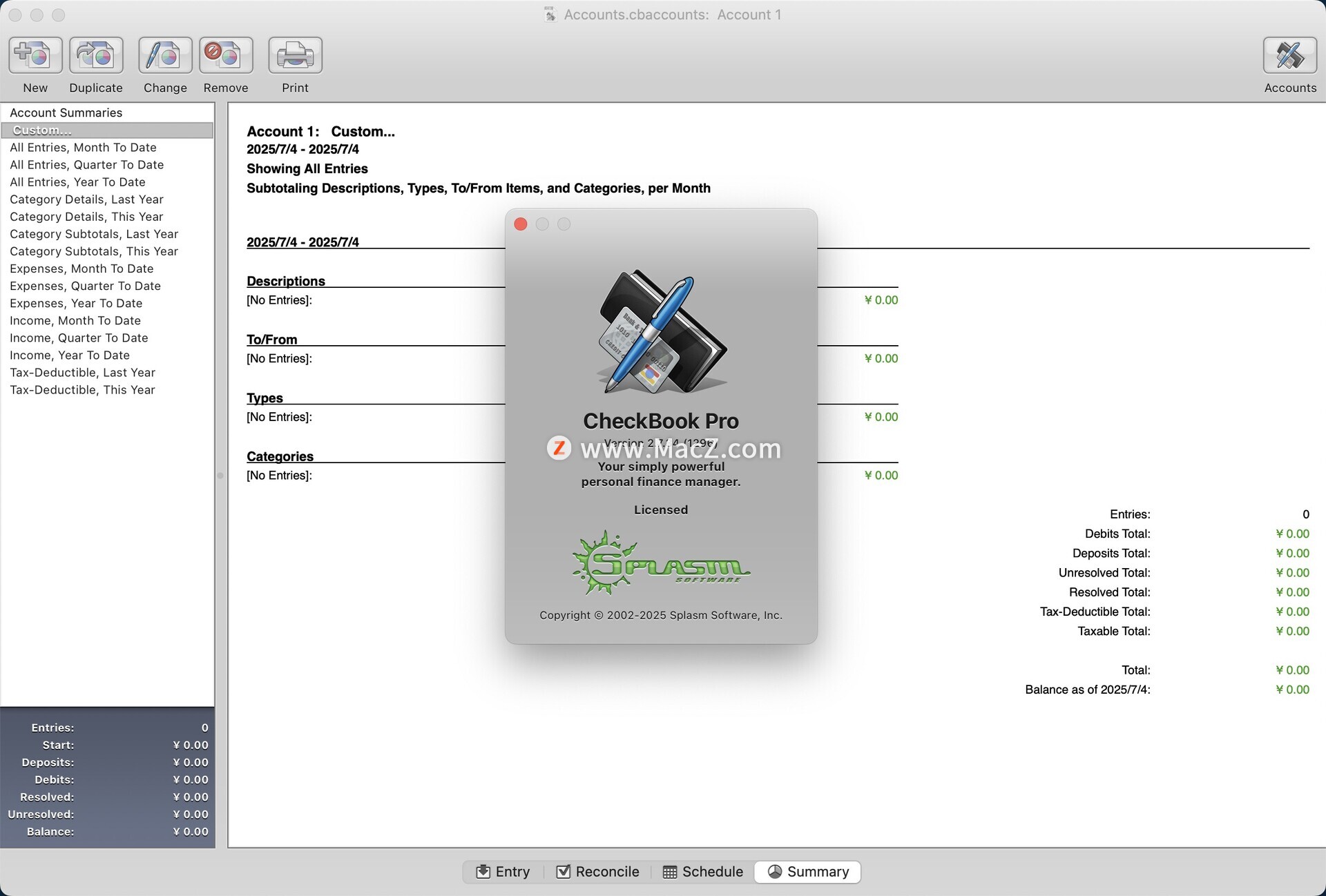Select All Entries, Quarter To Date

[107, 165]
